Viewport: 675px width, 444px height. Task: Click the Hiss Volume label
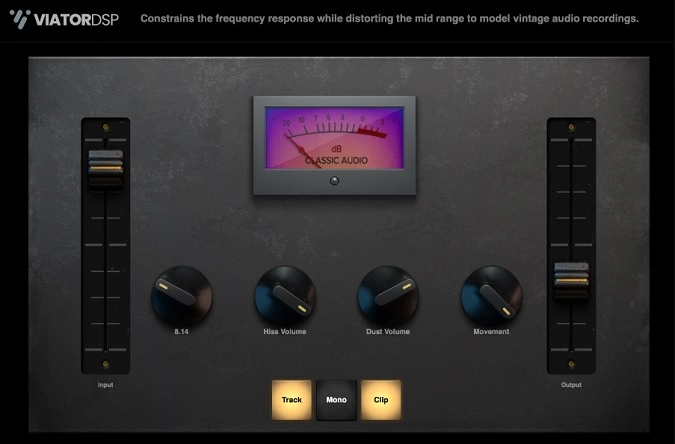click(285, 332)
